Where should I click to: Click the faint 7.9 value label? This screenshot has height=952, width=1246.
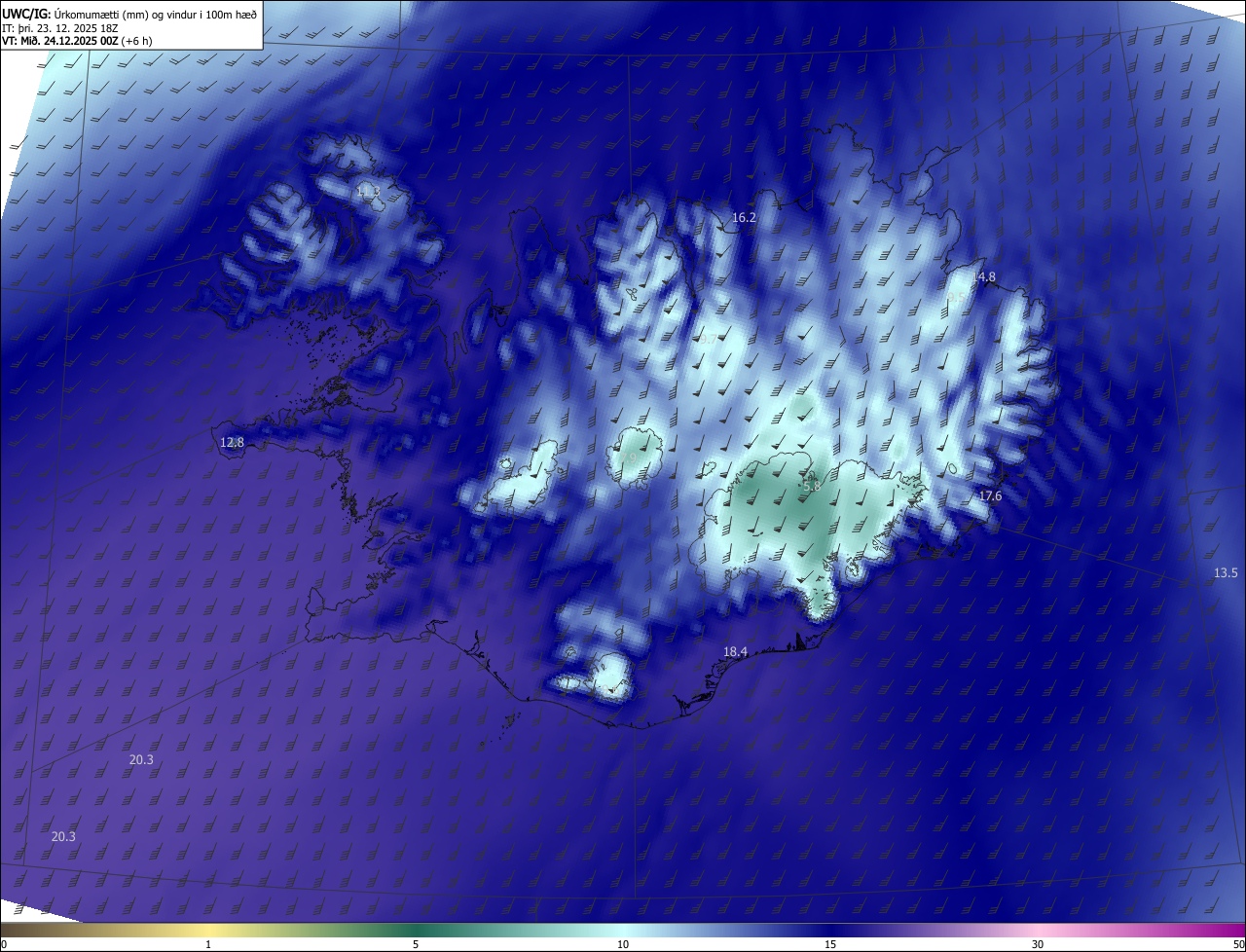point(628,458)
